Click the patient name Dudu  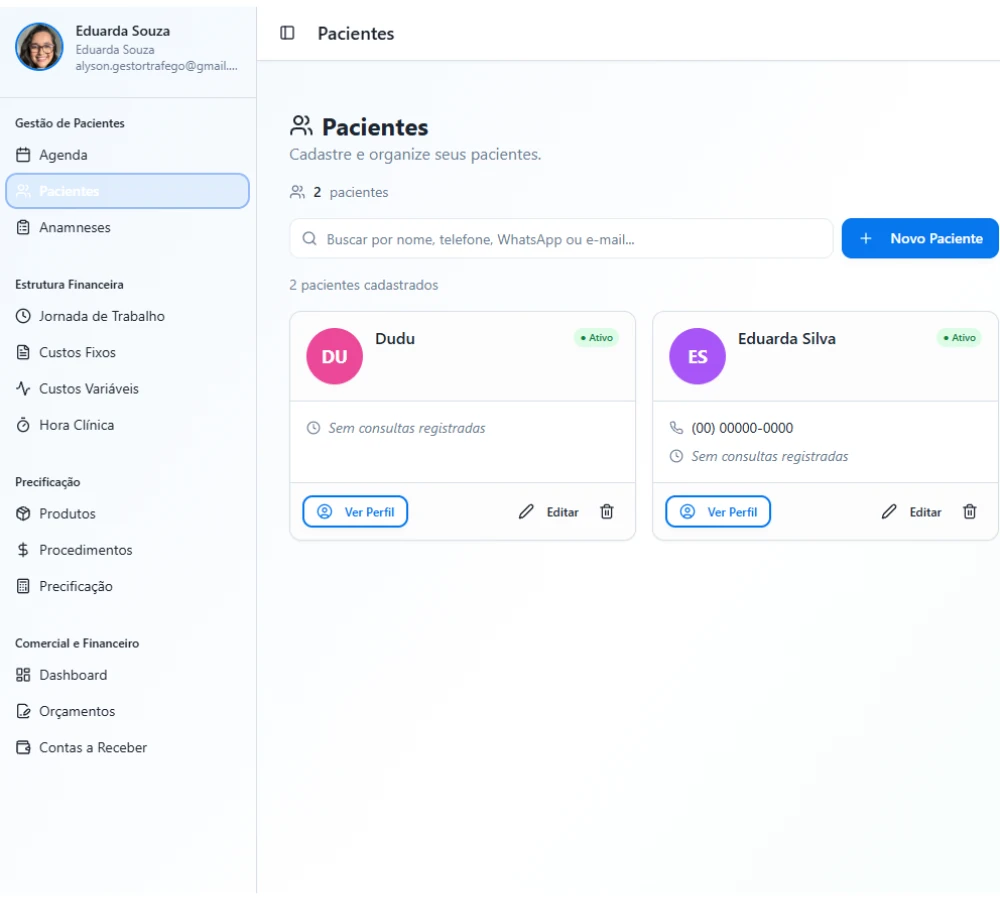pos(395,339)
